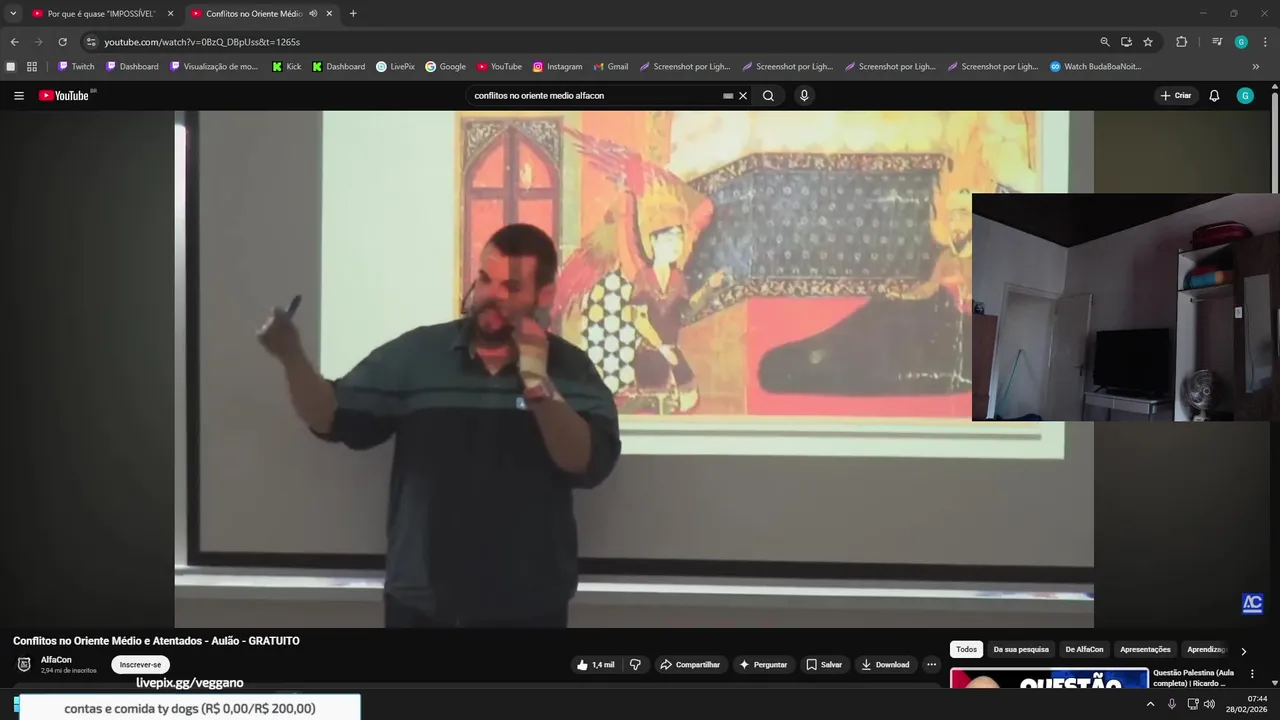This screenshot has height=720, width=1280.
Task: Open Chrome media controls icon
Action: [x=1217, y=42]
